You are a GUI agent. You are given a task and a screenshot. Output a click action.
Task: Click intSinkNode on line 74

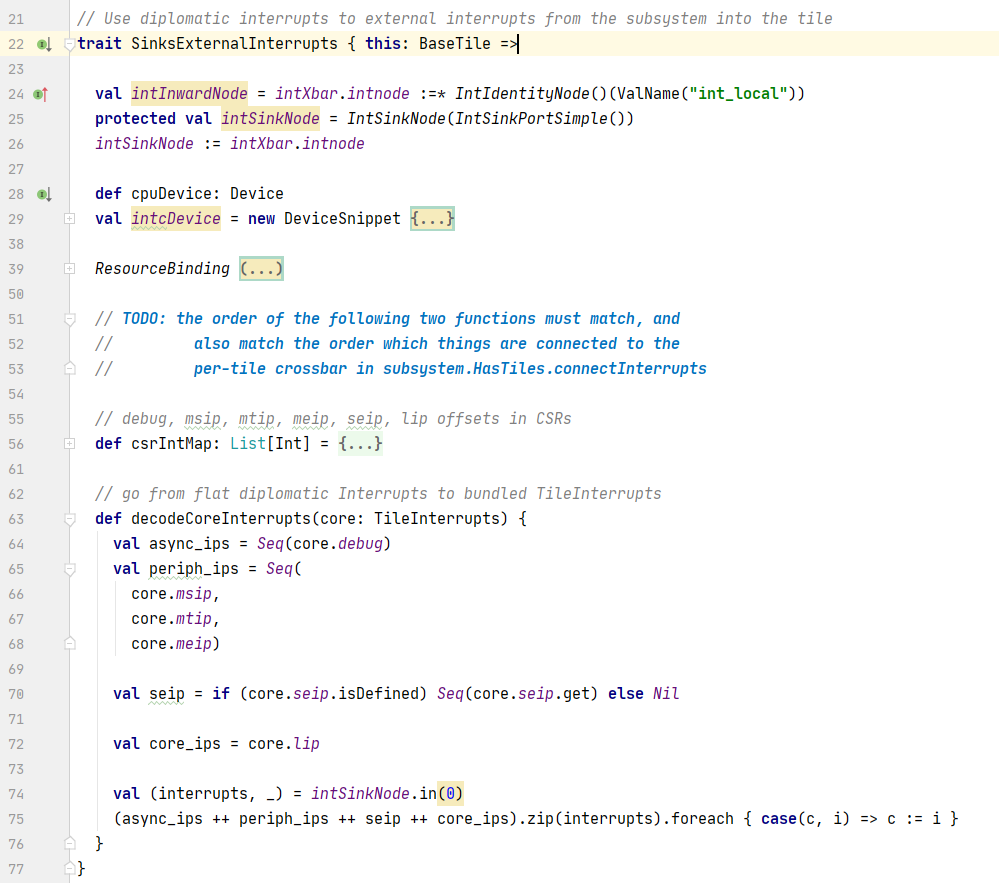pyautogui.click(x=360, y=794)
